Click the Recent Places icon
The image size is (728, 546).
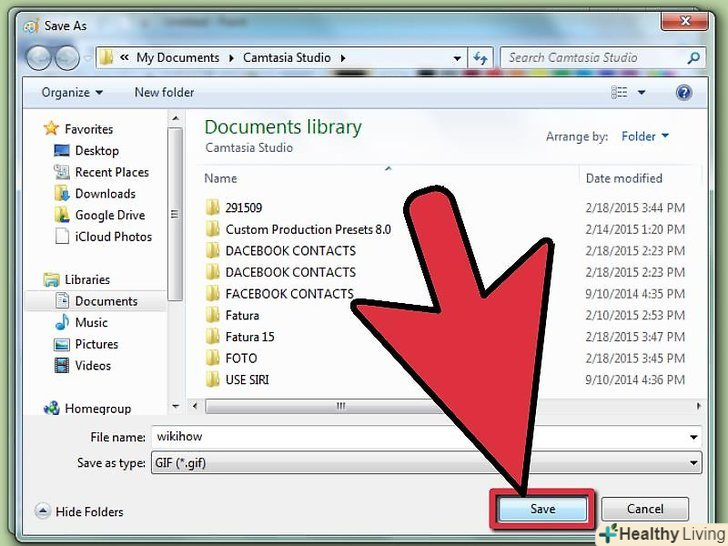pos(62,172)
